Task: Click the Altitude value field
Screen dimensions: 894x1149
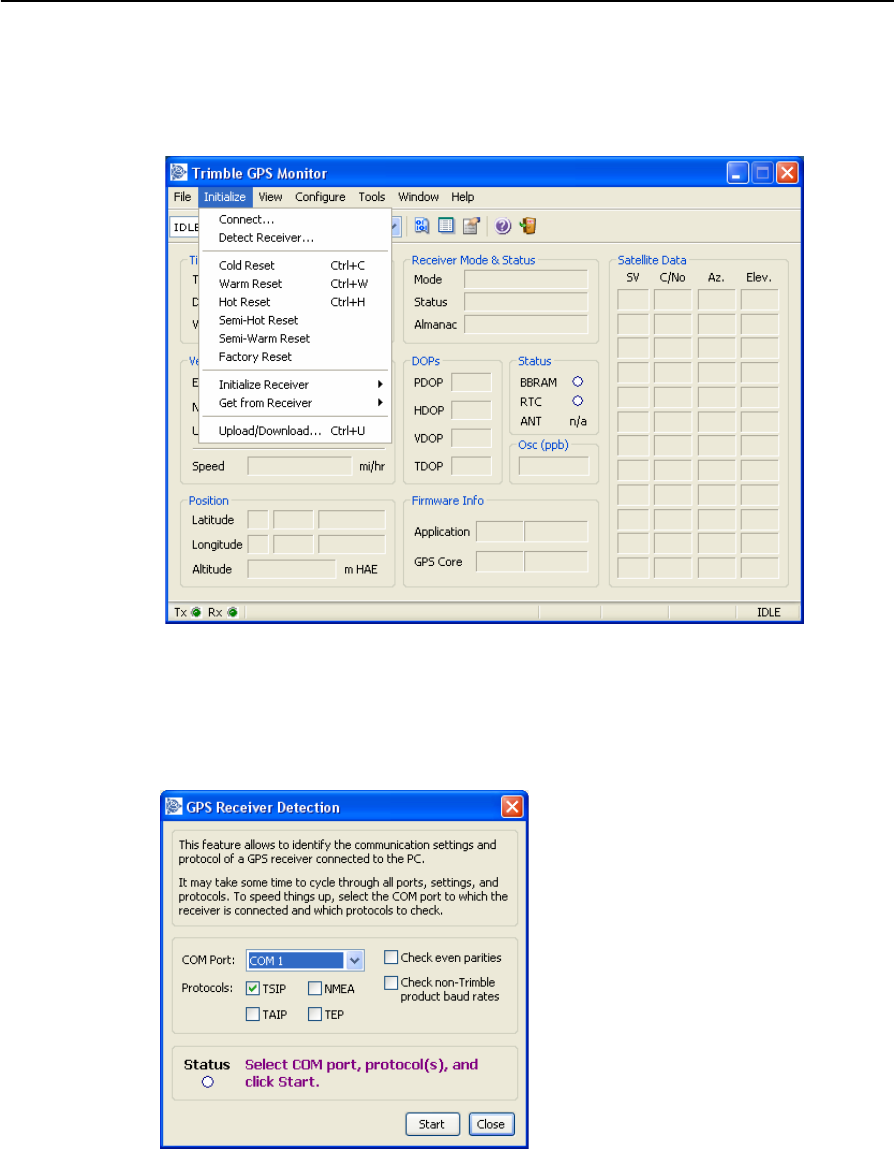Action: 292,569
